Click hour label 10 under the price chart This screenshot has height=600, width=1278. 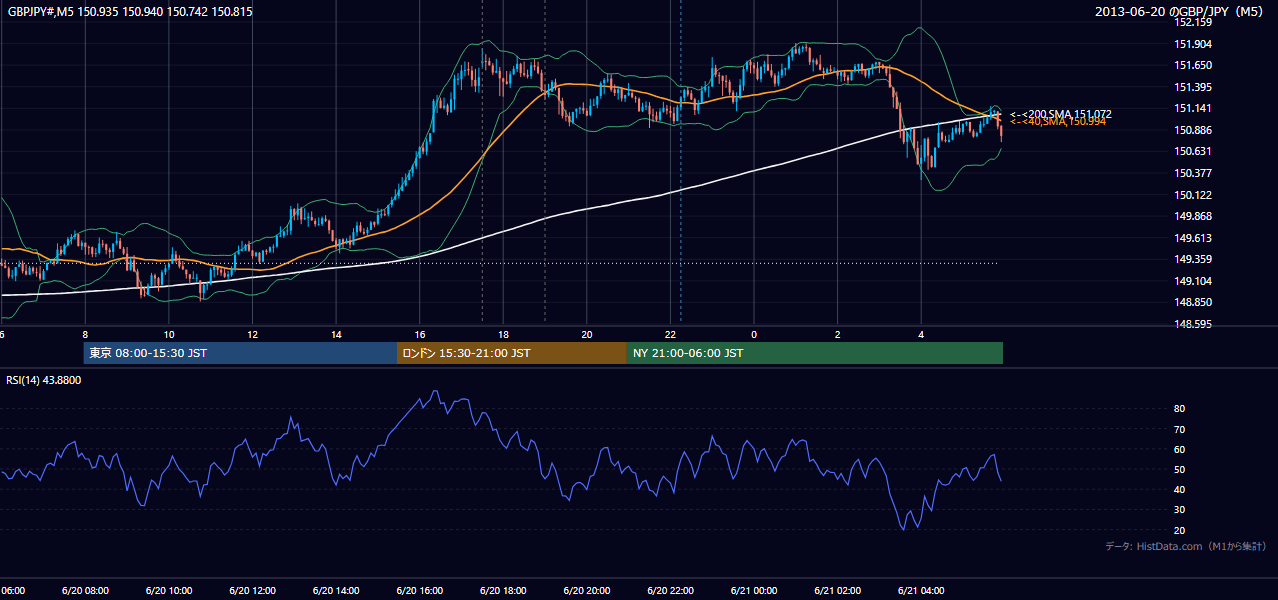click(x=169, y=334)
